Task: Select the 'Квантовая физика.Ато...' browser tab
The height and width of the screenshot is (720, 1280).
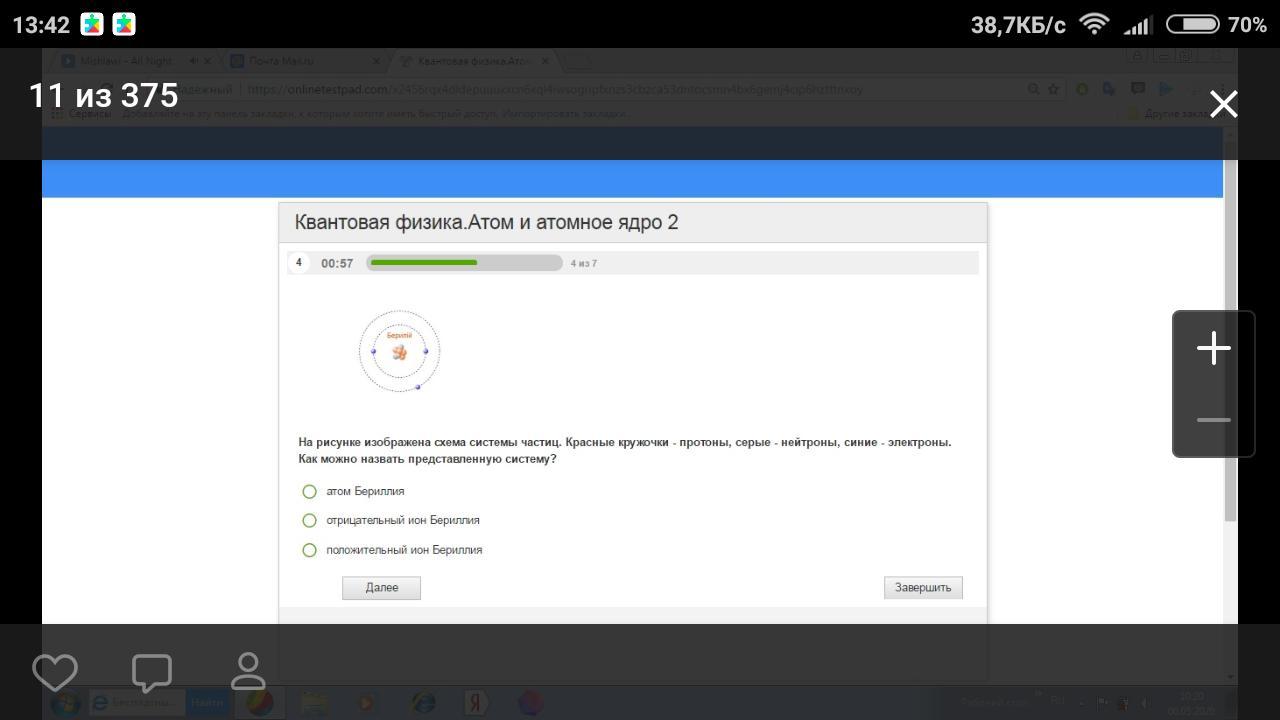Action: tap(472, 61)
